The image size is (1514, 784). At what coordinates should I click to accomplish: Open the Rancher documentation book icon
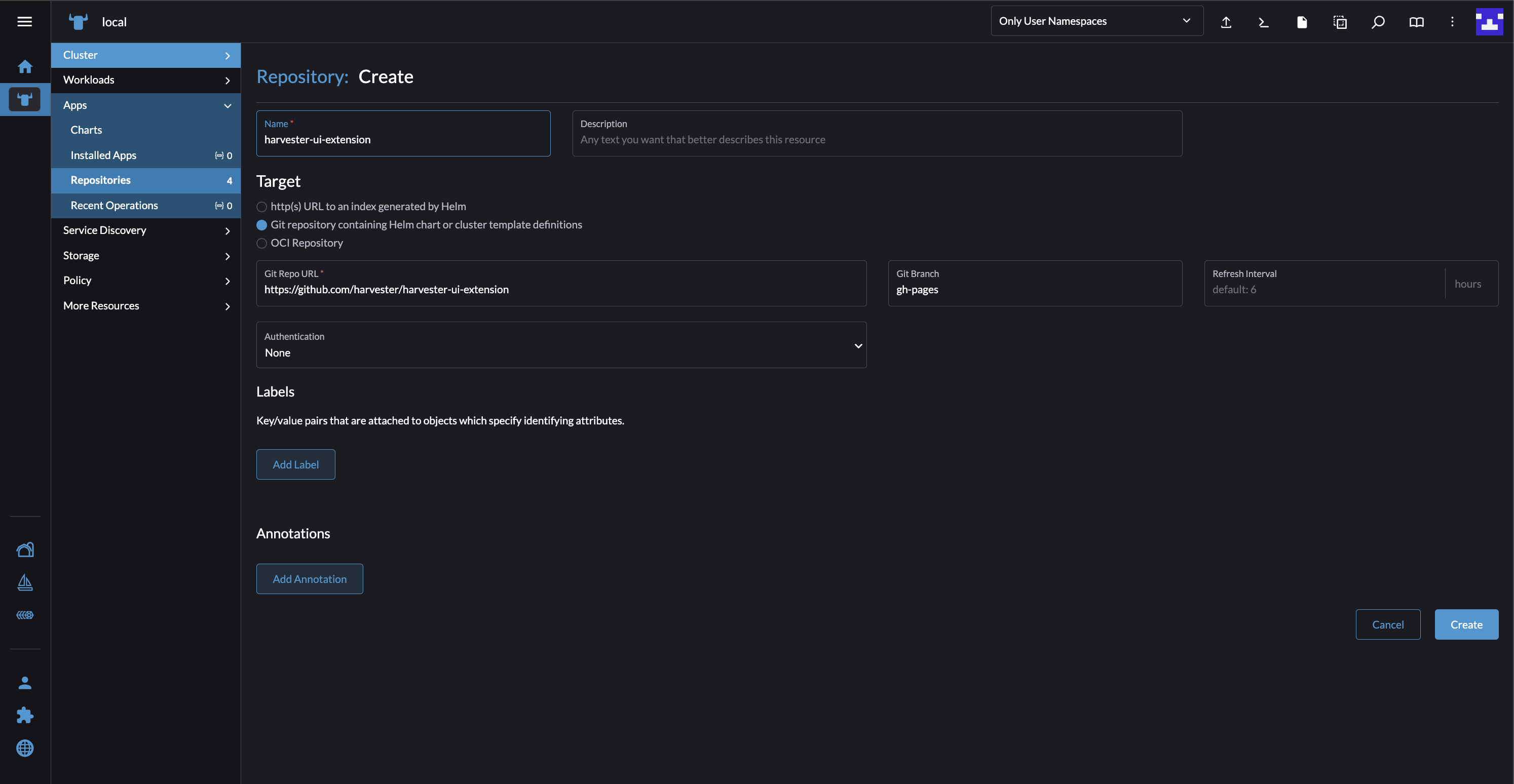pyautogui.click(x=1416, y=22)
